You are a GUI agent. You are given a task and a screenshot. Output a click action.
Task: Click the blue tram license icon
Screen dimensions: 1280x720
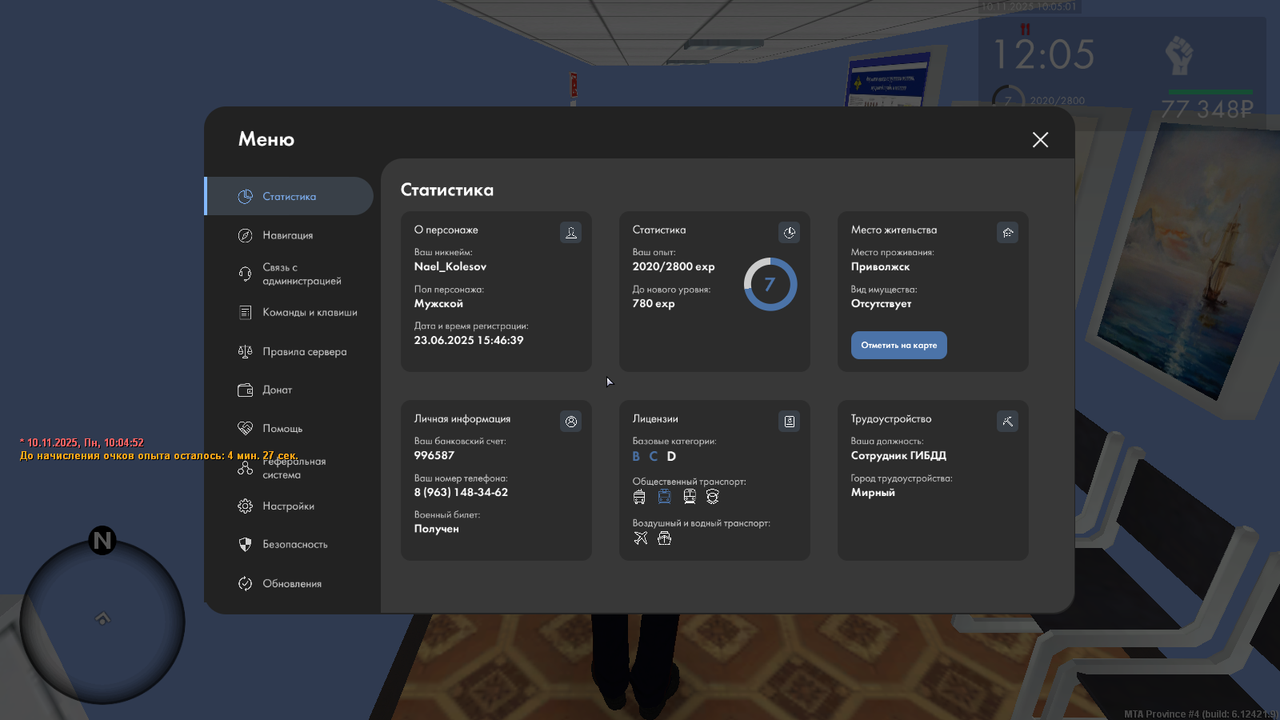(664, 496)
